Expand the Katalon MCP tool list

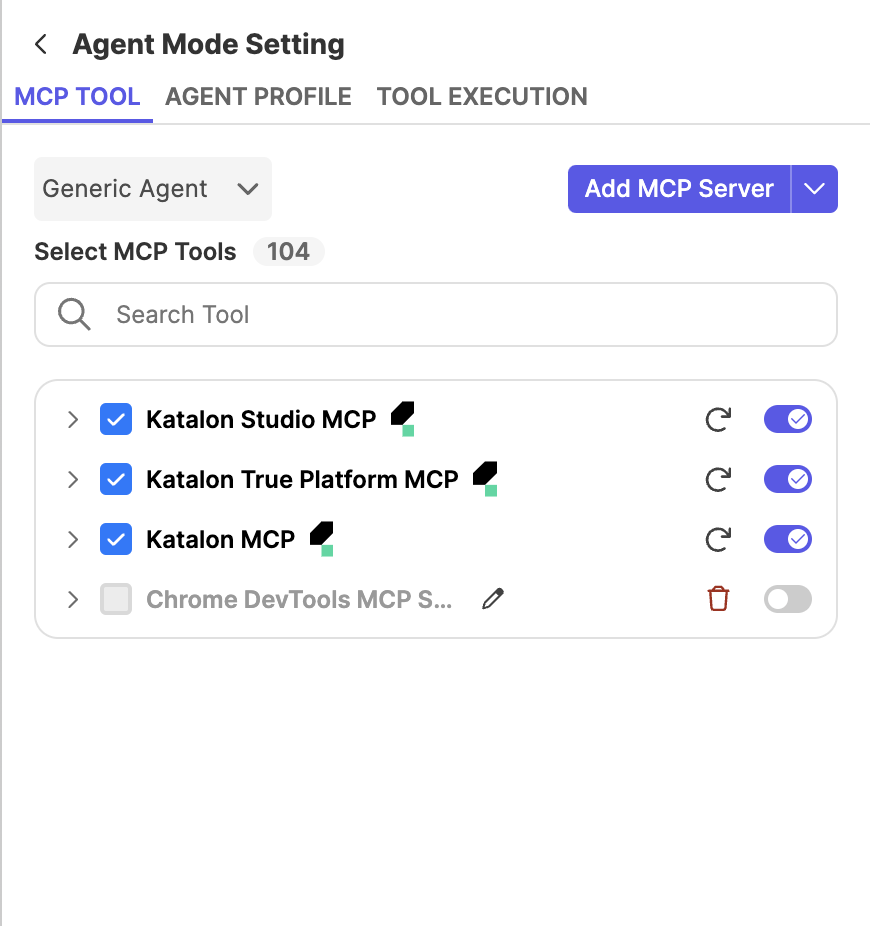[x=72, y=539]
